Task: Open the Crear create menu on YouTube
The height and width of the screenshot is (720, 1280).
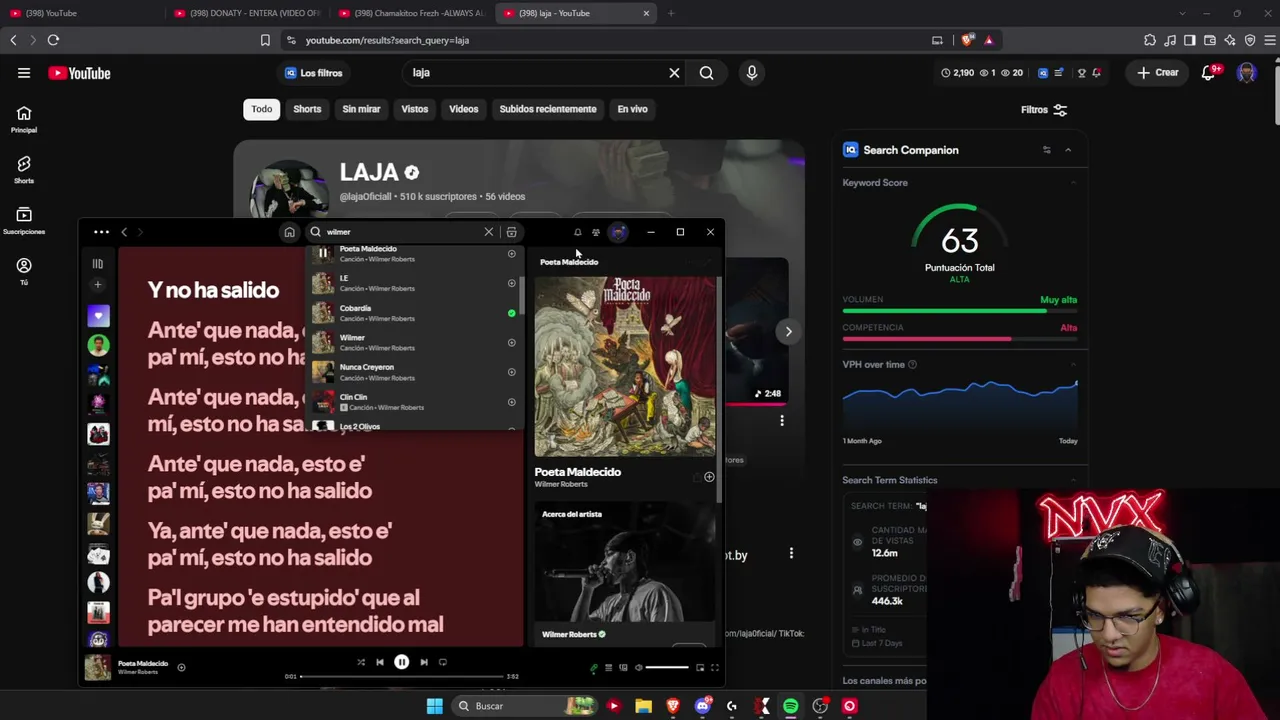Action: coord(1158,73)
